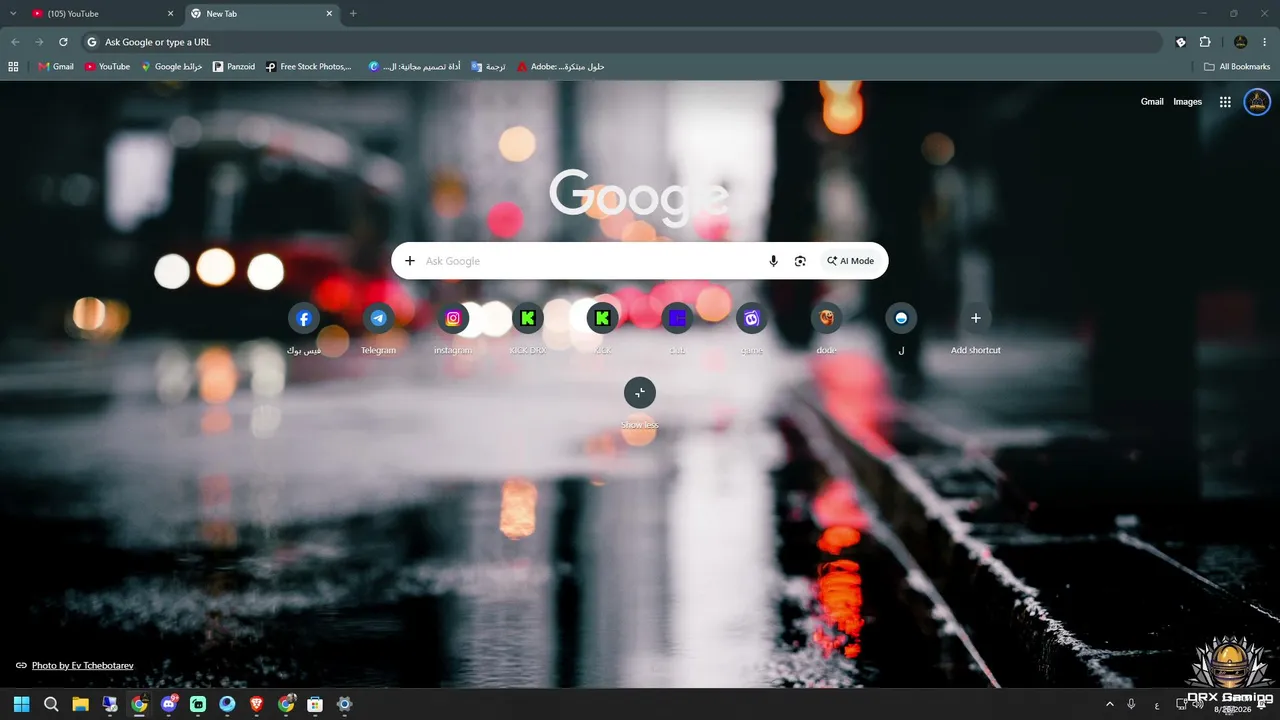Open the ترجمة translate bookmark
This screenshot has height=720, width=1280.
pos(488,67)
